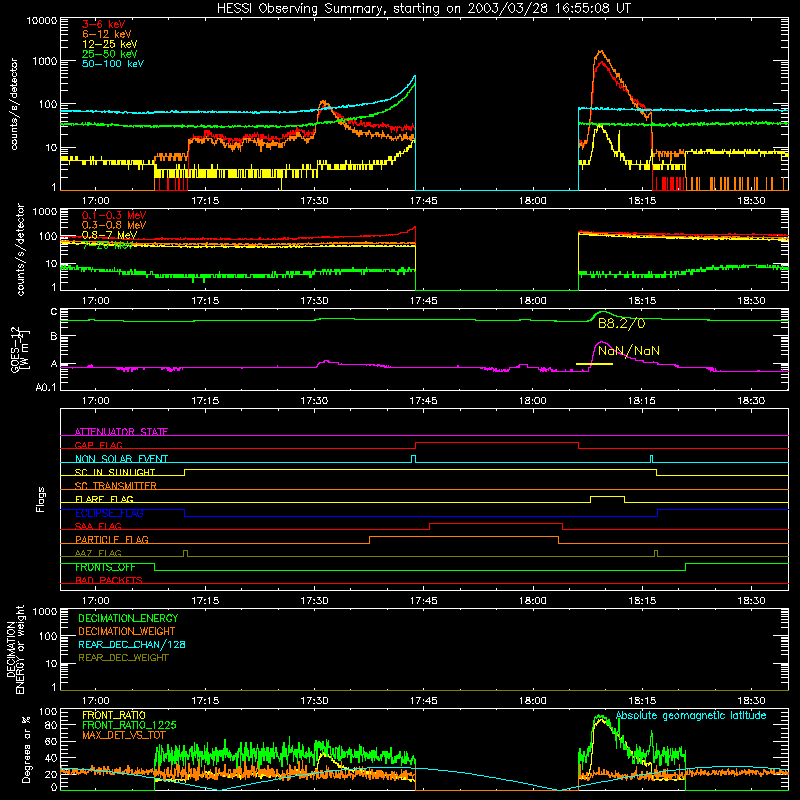Viewport: 800px width, 800px height.
Task: Select the NON_SOLAR_EVENT flag label
Action: (x=121, y=459)
